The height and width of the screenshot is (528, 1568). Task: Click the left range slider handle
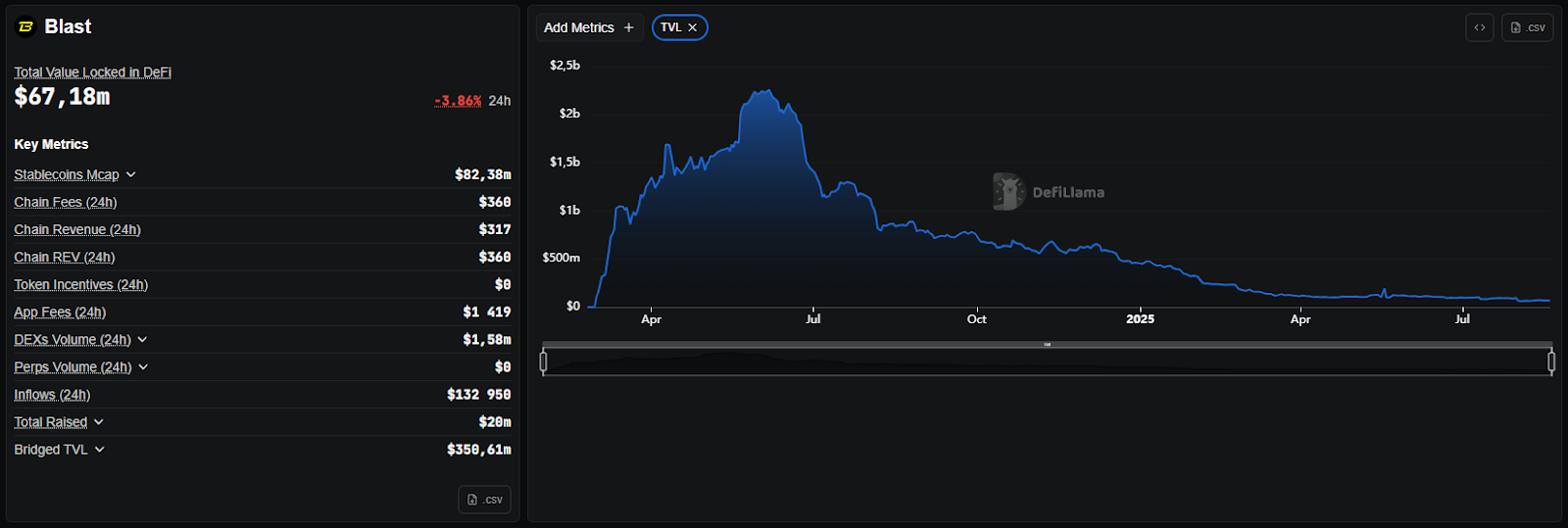[x=544, y=362]
